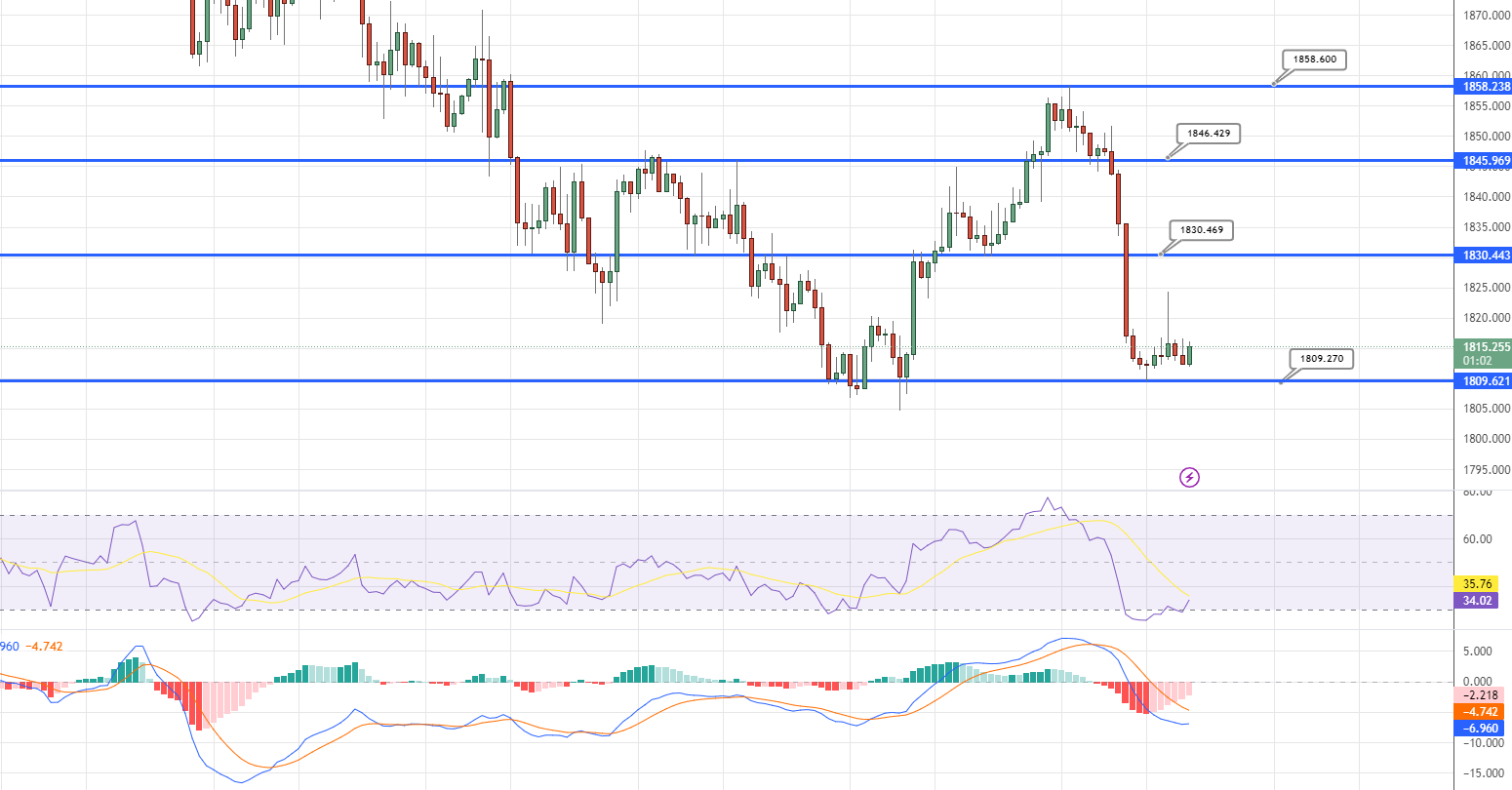Click the current price label 1815.255
1512x790 pixels.
1482,346
